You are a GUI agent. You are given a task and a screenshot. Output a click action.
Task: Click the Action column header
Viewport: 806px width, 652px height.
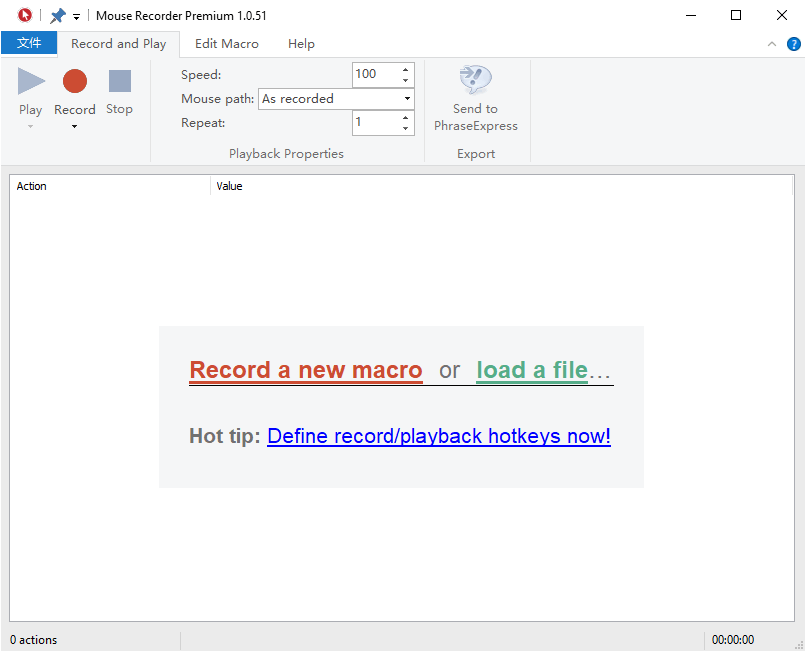pos(110,186)
